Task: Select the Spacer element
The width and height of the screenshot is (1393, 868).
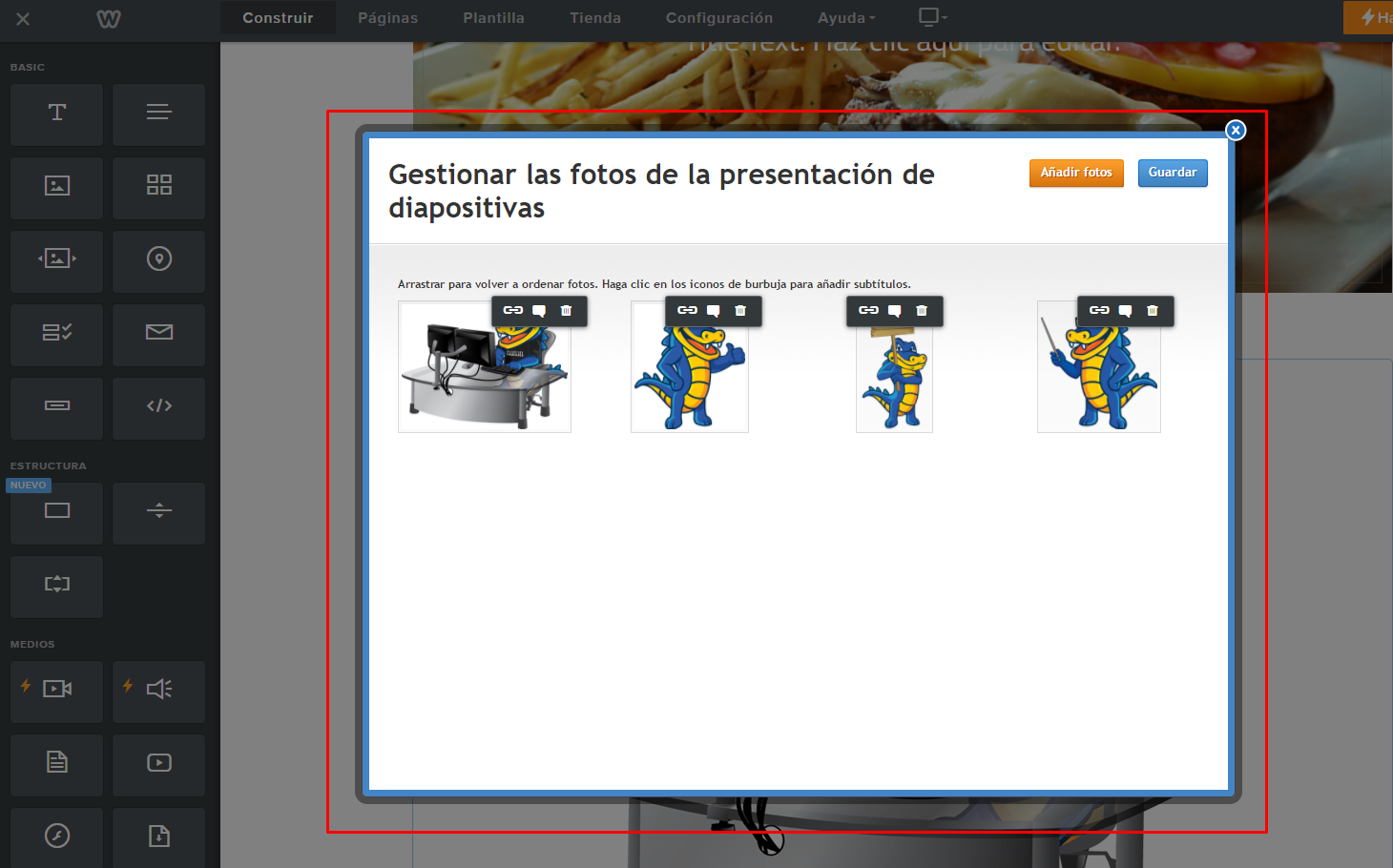Action: pyautogui.click(x=57, y=586)
